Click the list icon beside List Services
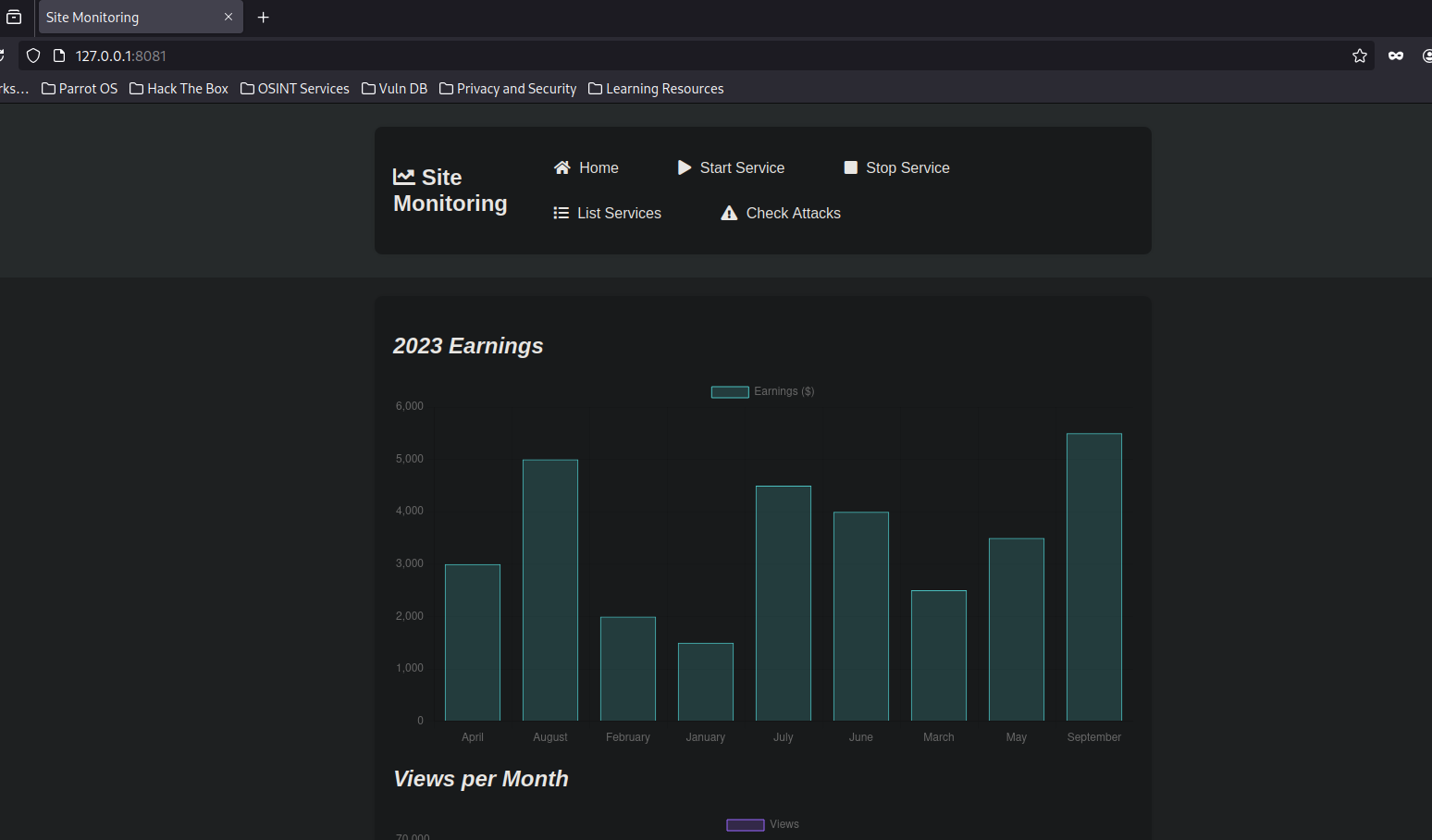This screenshot has height=840, width=1432. [x=561, y=213]
